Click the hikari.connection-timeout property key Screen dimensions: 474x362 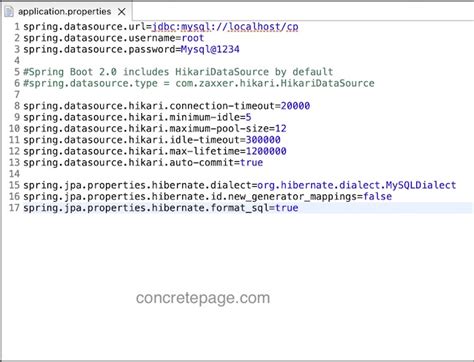point(149,106)
